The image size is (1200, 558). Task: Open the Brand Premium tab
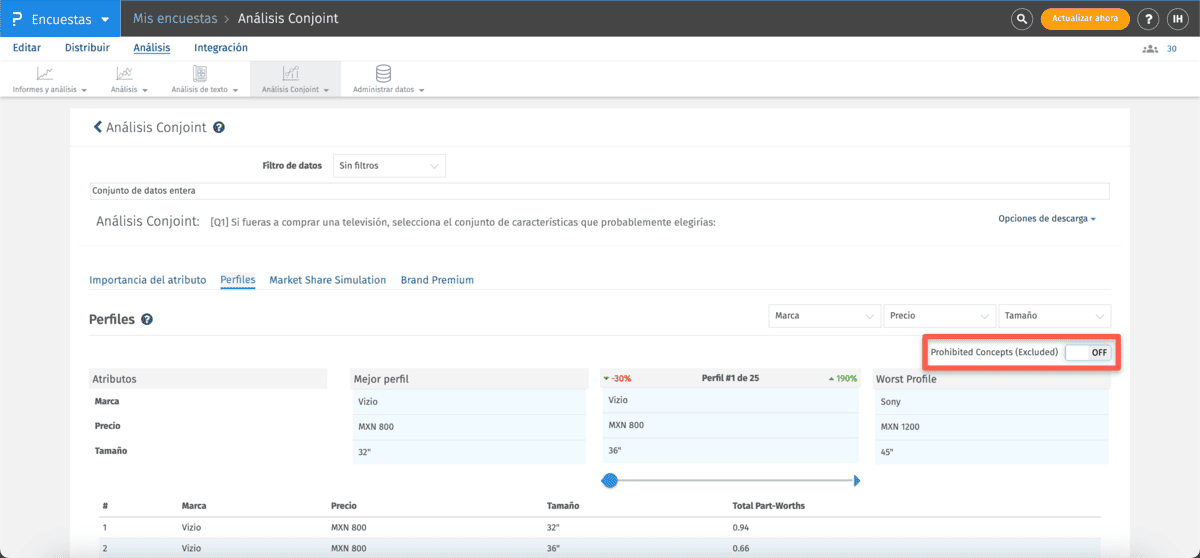[x=437, y=280]
